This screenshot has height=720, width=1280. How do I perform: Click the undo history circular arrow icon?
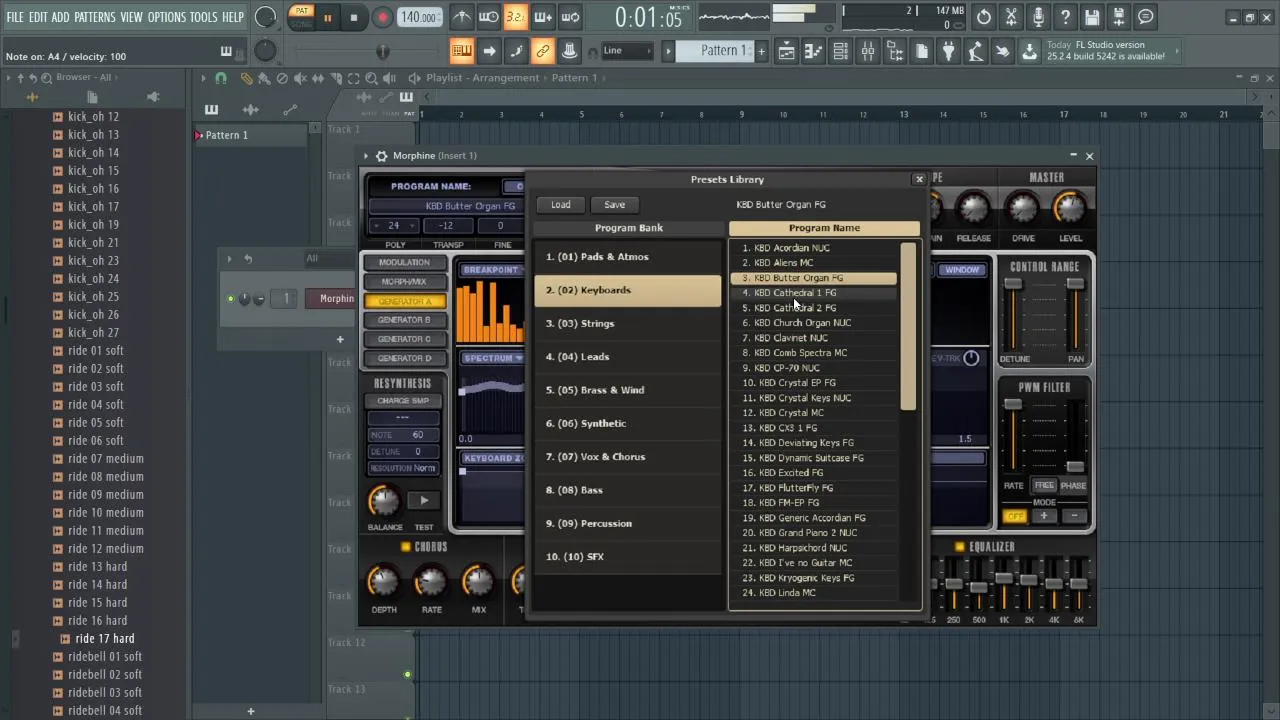(984, 17)
